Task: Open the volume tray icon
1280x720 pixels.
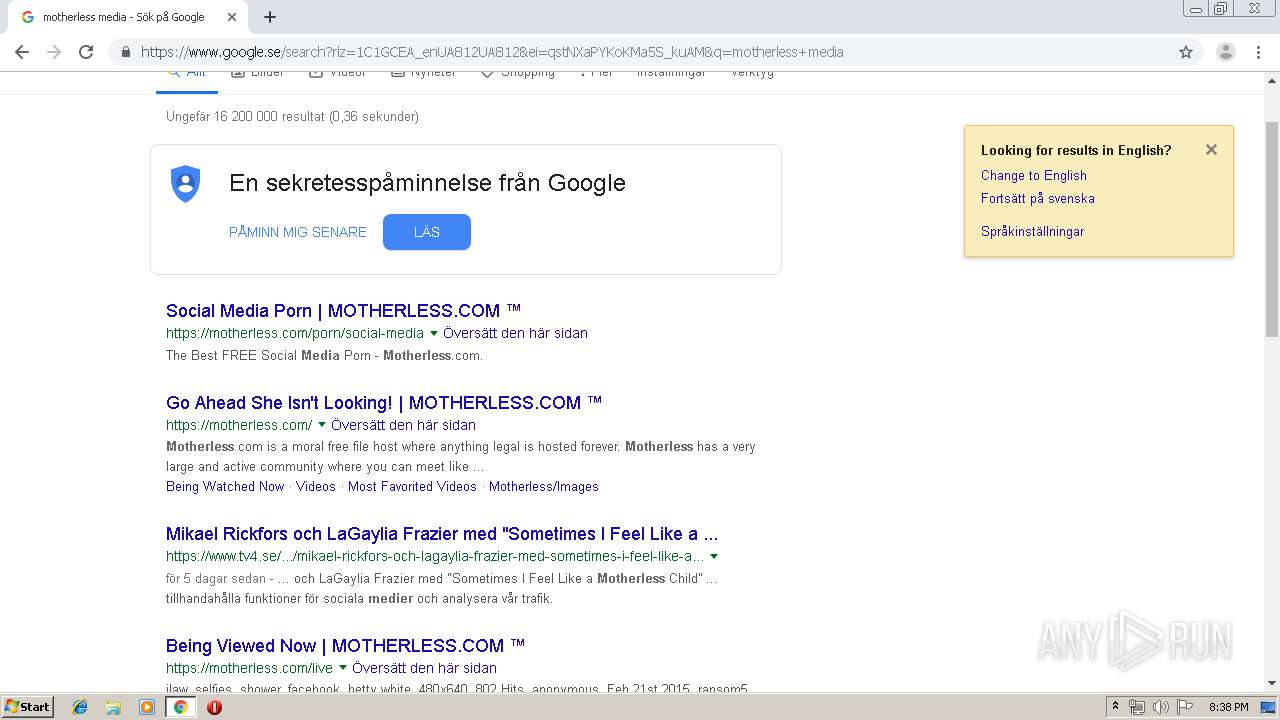Action: coord(1160,707)
